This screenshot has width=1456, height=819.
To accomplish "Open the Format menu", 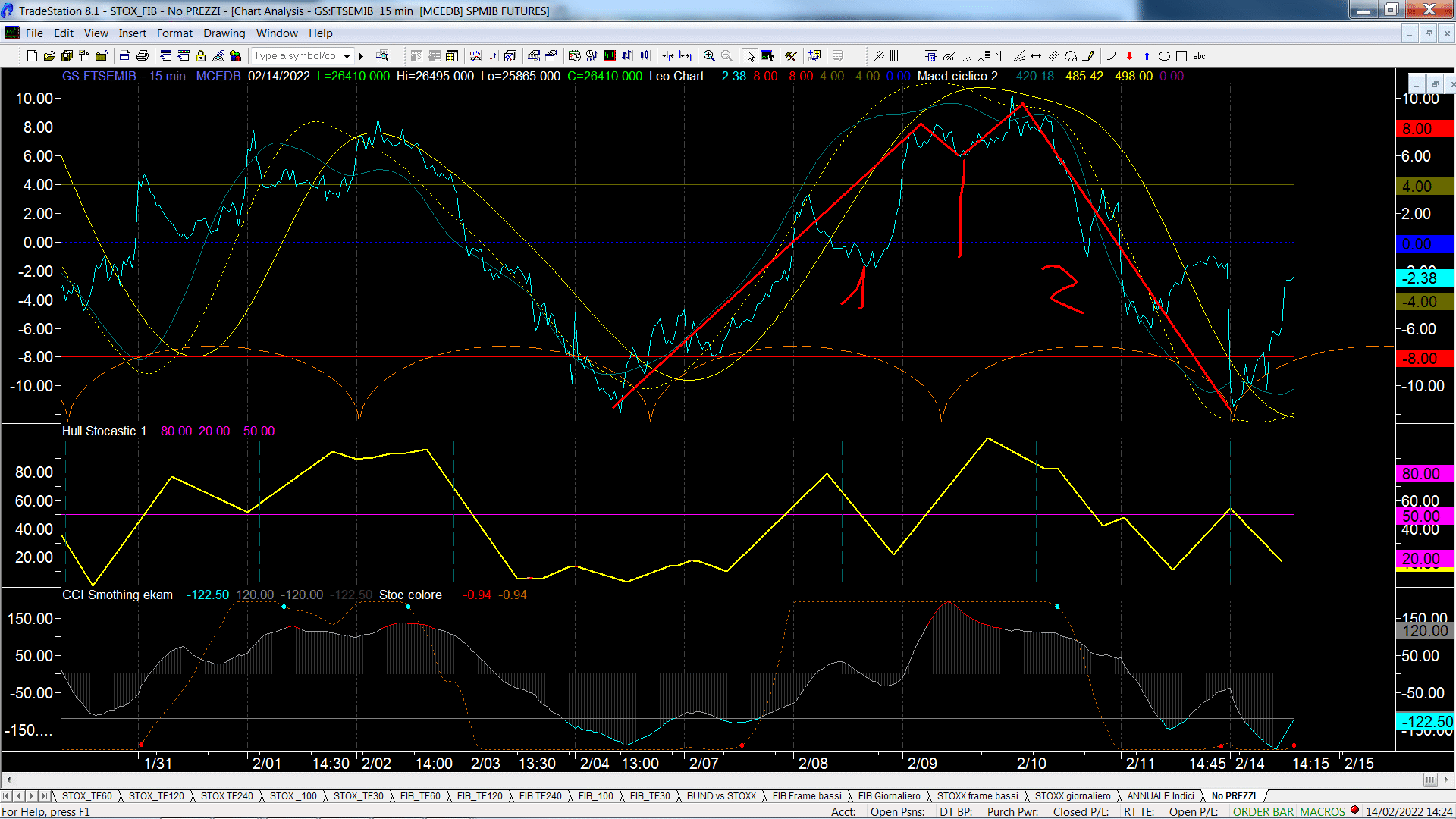I will (x=175, y=33).
